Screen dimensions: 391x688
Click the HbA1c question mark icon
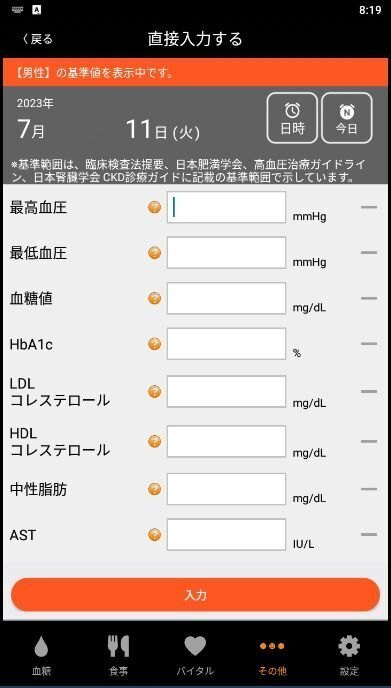point(154,344)
